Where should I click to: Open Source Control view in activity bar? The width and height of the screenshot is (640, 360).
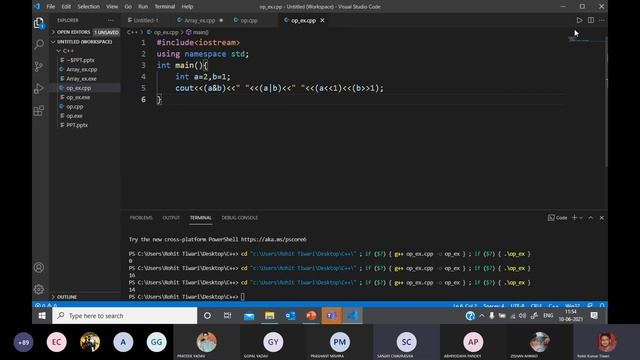pos(39,66)
